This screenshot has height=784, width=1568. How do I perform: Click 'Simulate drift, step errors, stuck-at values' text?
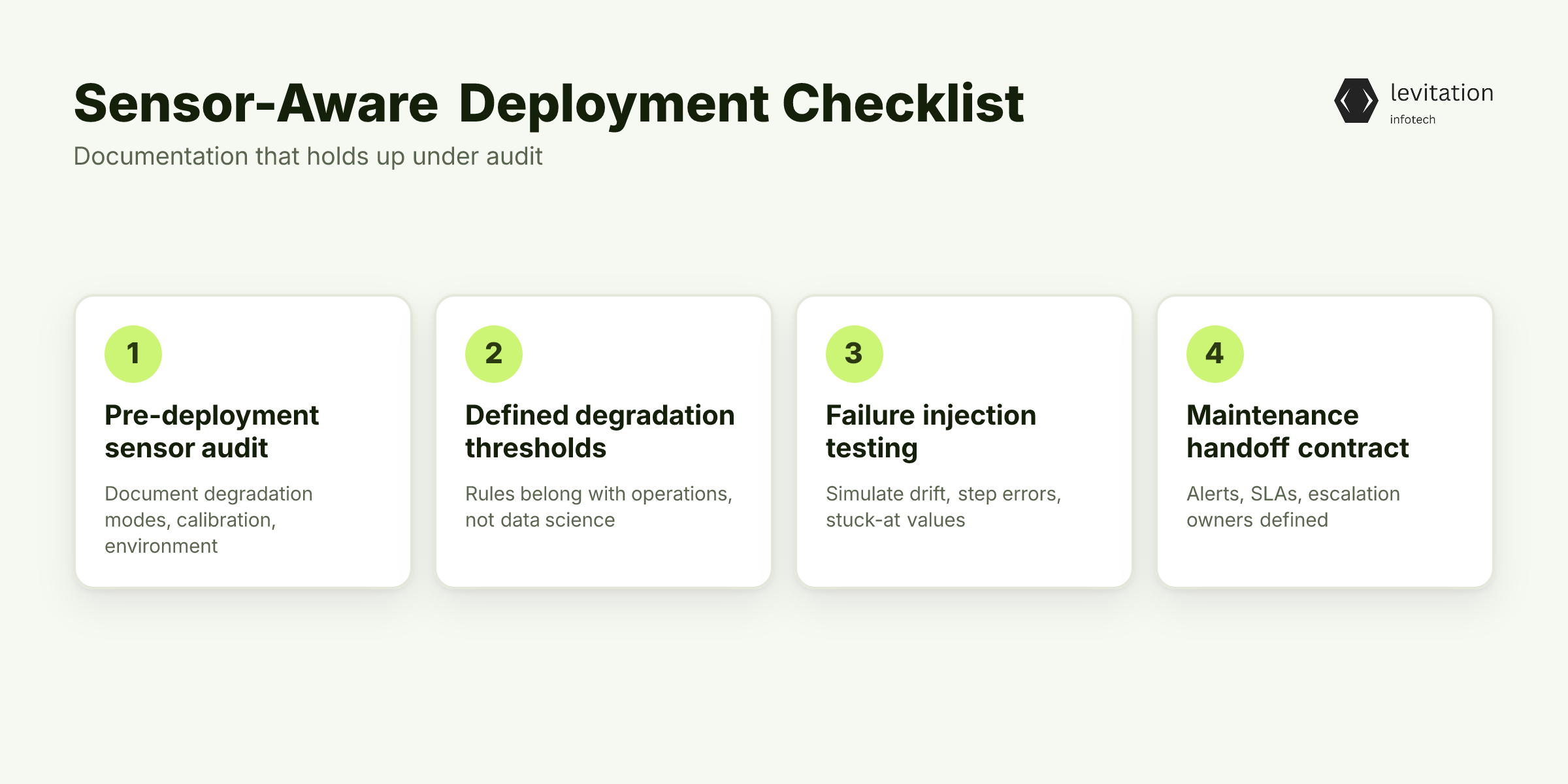[x=943, y=507]
